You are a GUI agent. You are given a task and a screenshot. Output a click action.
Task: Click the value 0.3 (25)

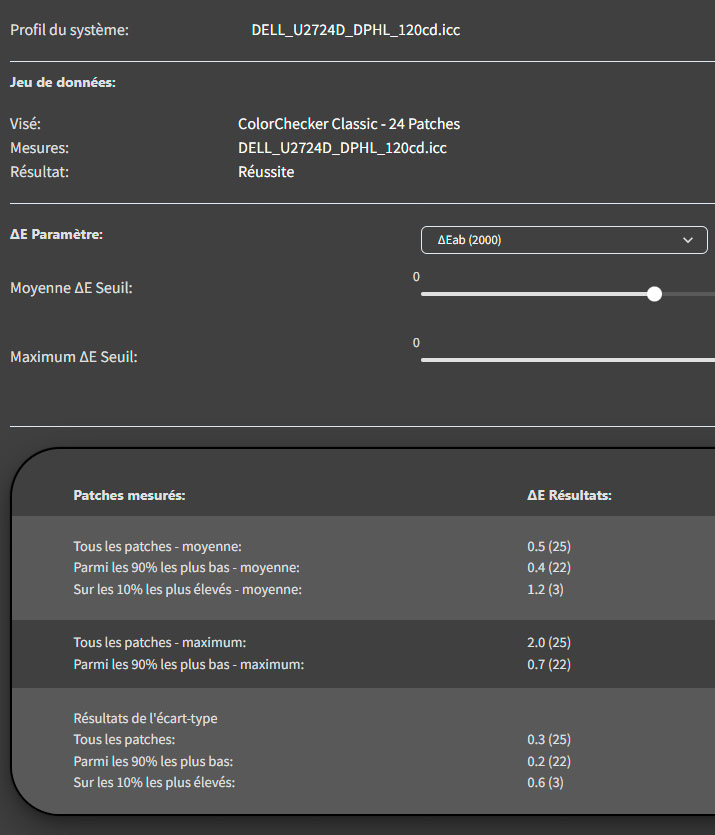click(x=549, y=740)
